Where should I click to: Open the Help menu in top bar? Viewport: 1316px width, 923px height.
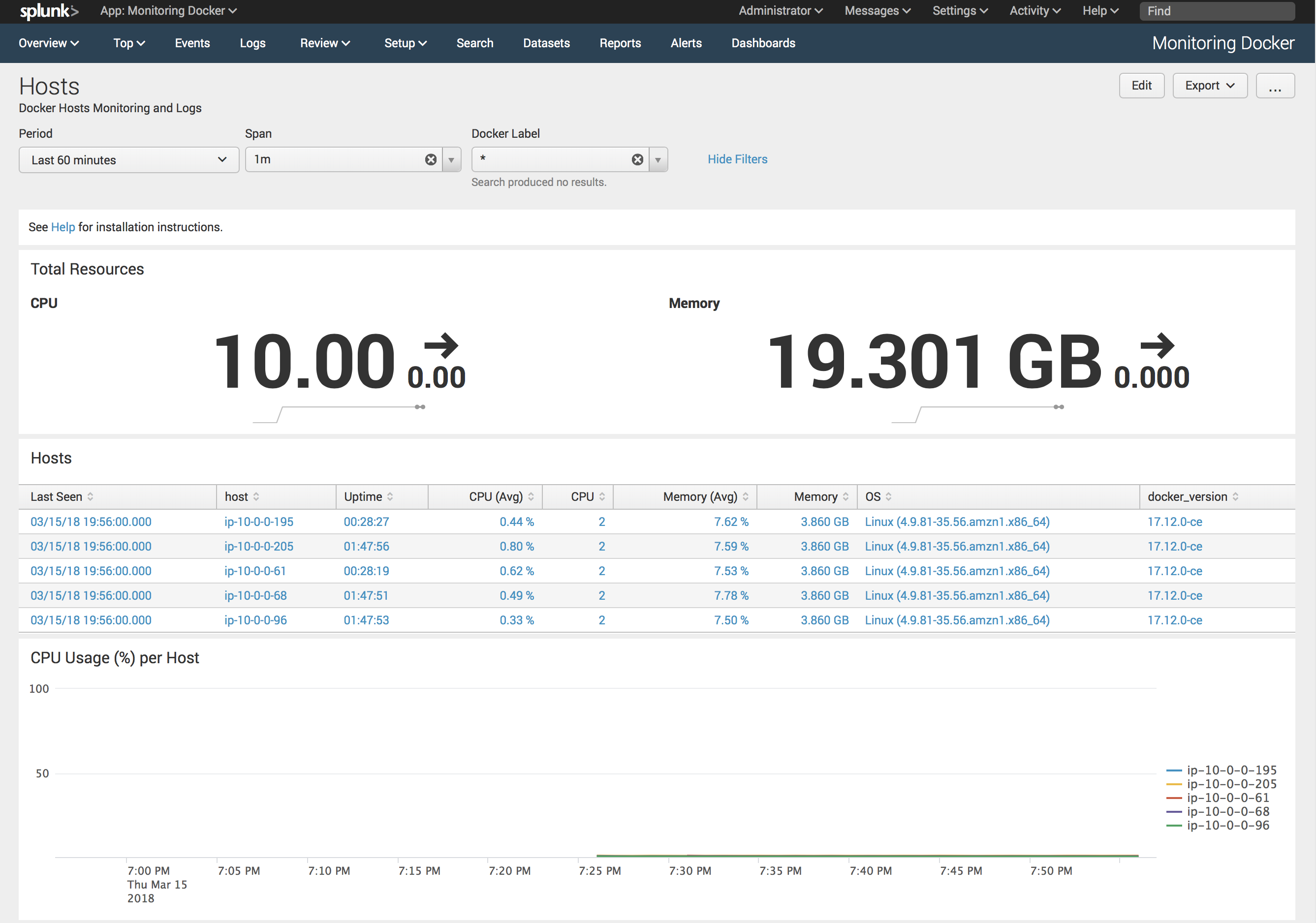point(1100,11)
